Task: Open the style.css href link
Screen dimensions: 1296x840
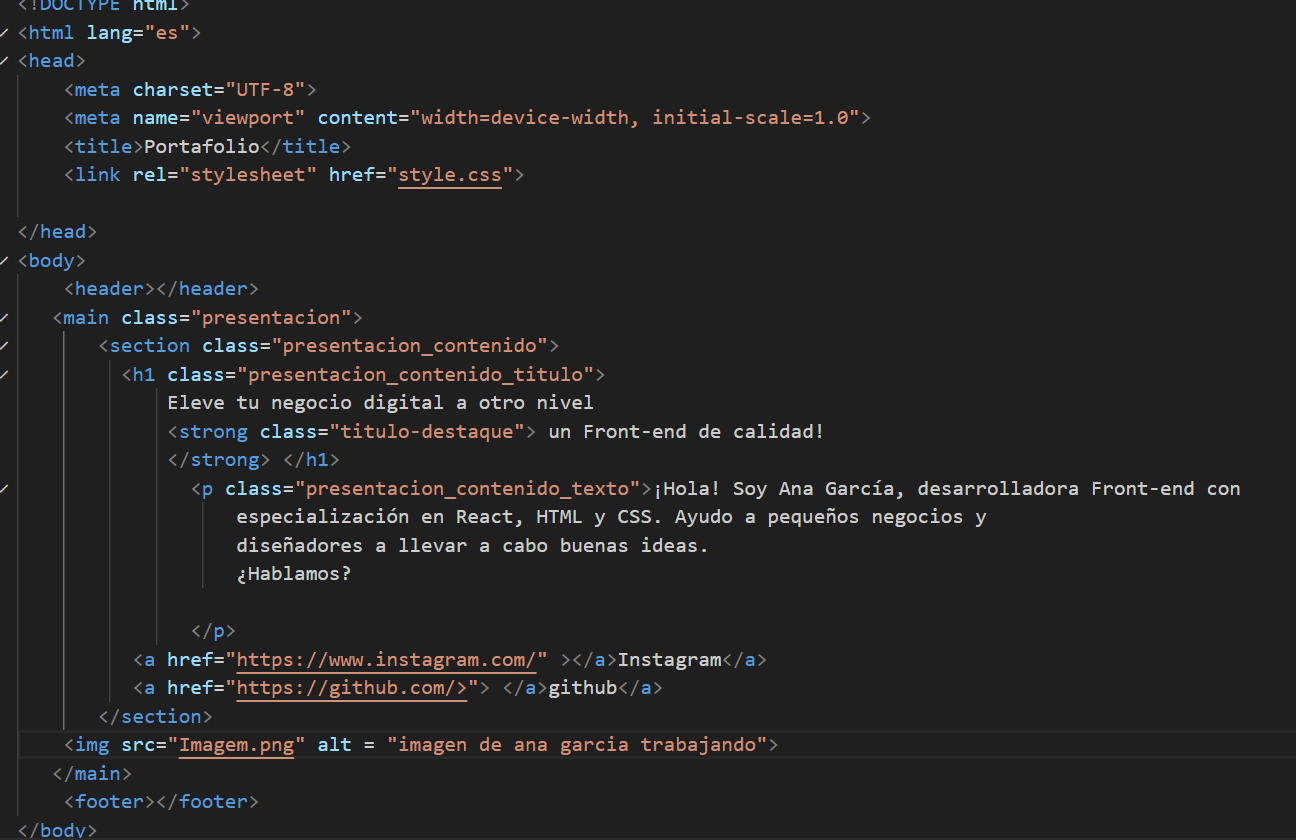Action: point(450,175)
